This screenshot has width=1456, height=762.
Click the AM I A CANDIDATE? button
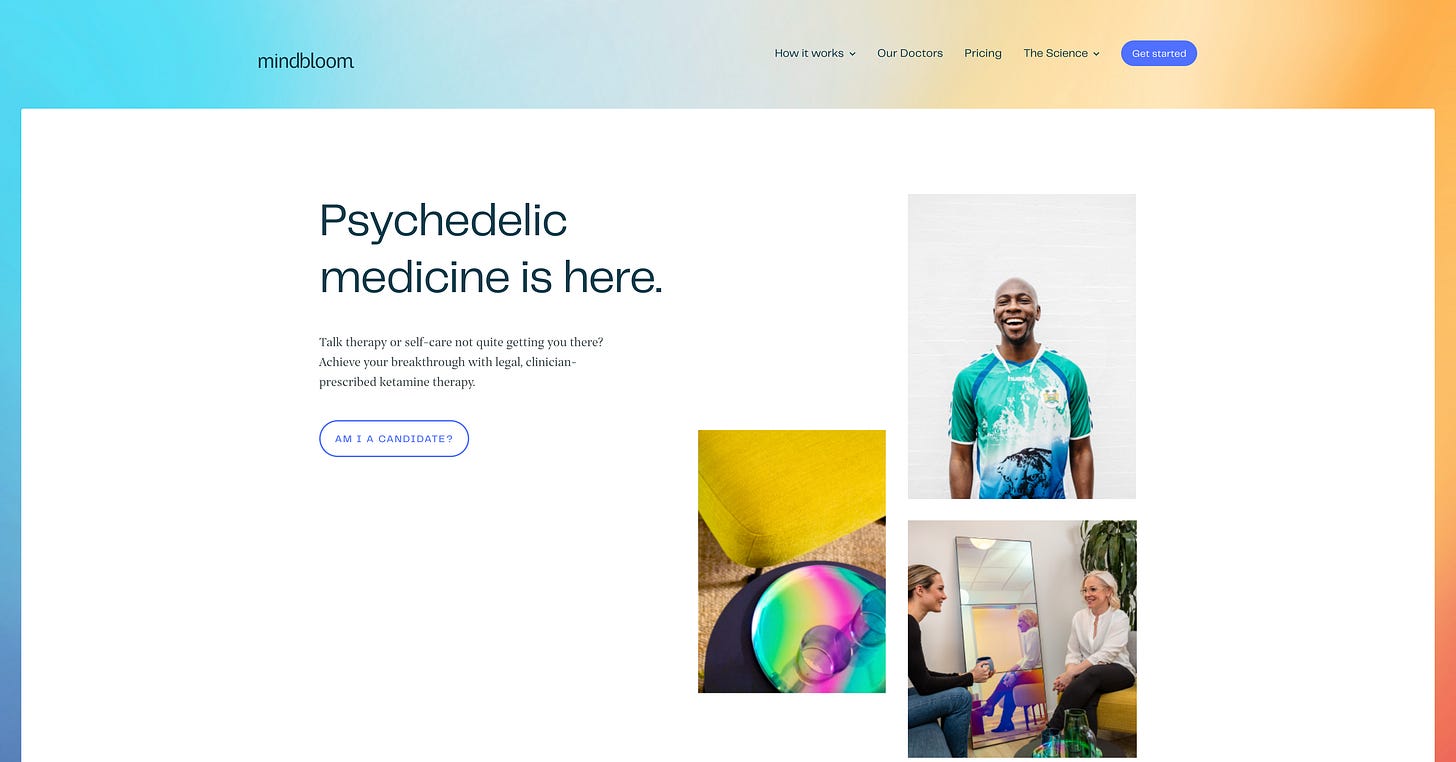coord(394,438)
